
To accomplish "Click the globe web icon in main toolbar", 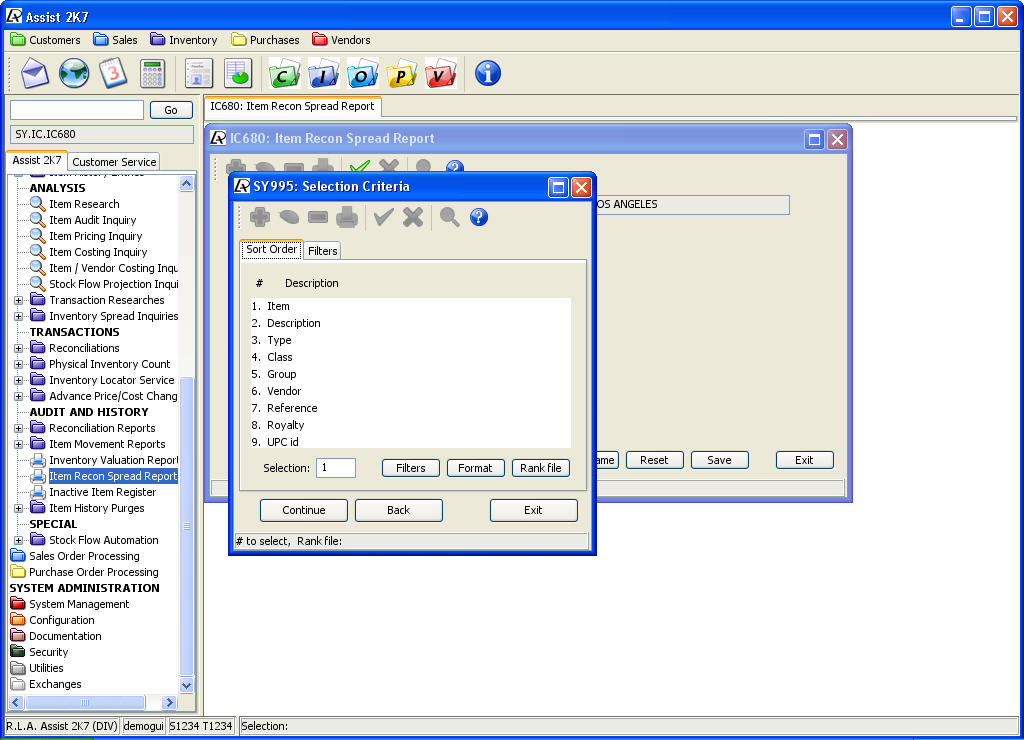I will point(74,73).
